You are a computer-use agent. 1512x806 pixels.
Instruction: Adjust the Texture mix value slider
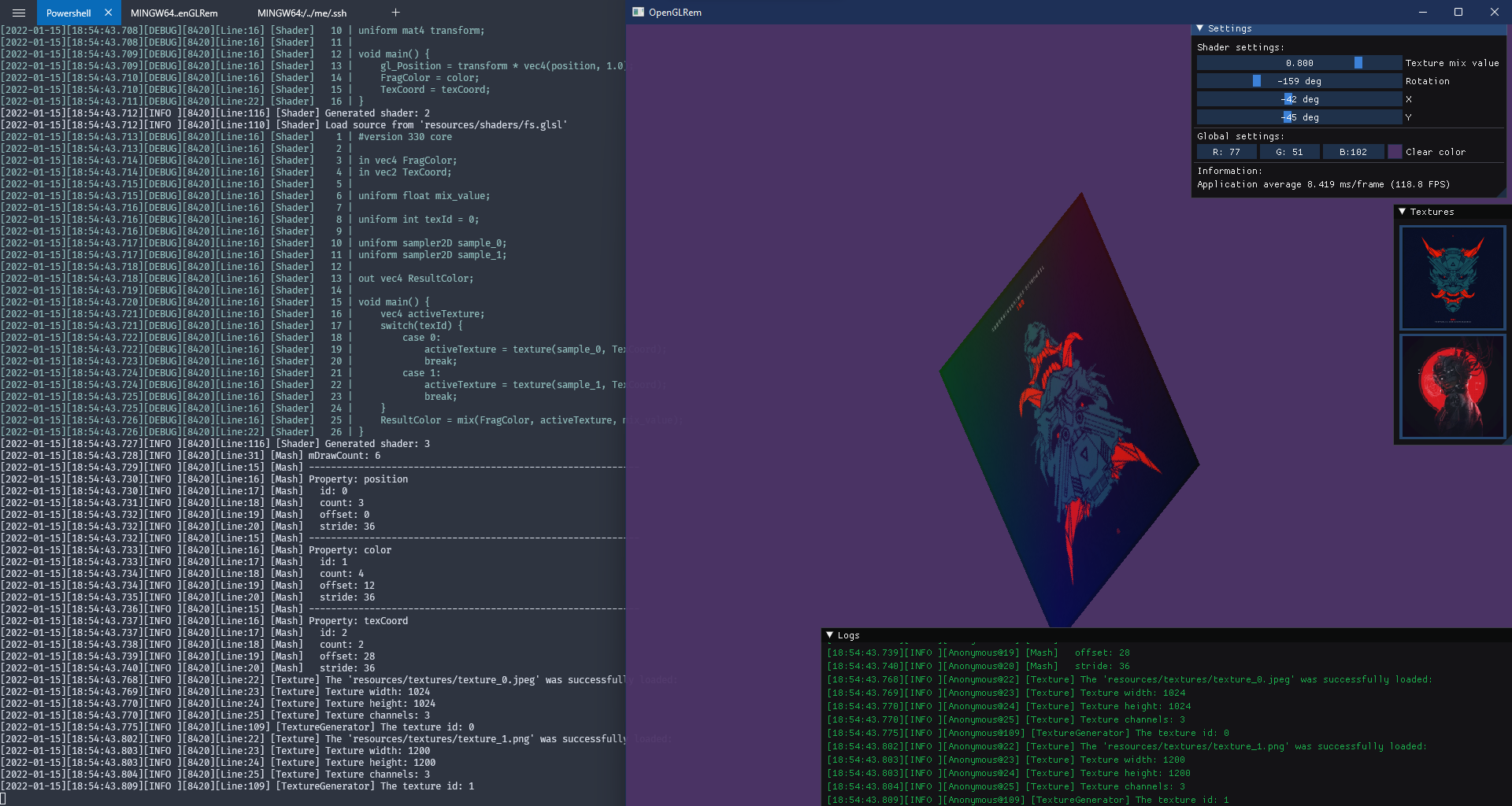point(1299,63)
